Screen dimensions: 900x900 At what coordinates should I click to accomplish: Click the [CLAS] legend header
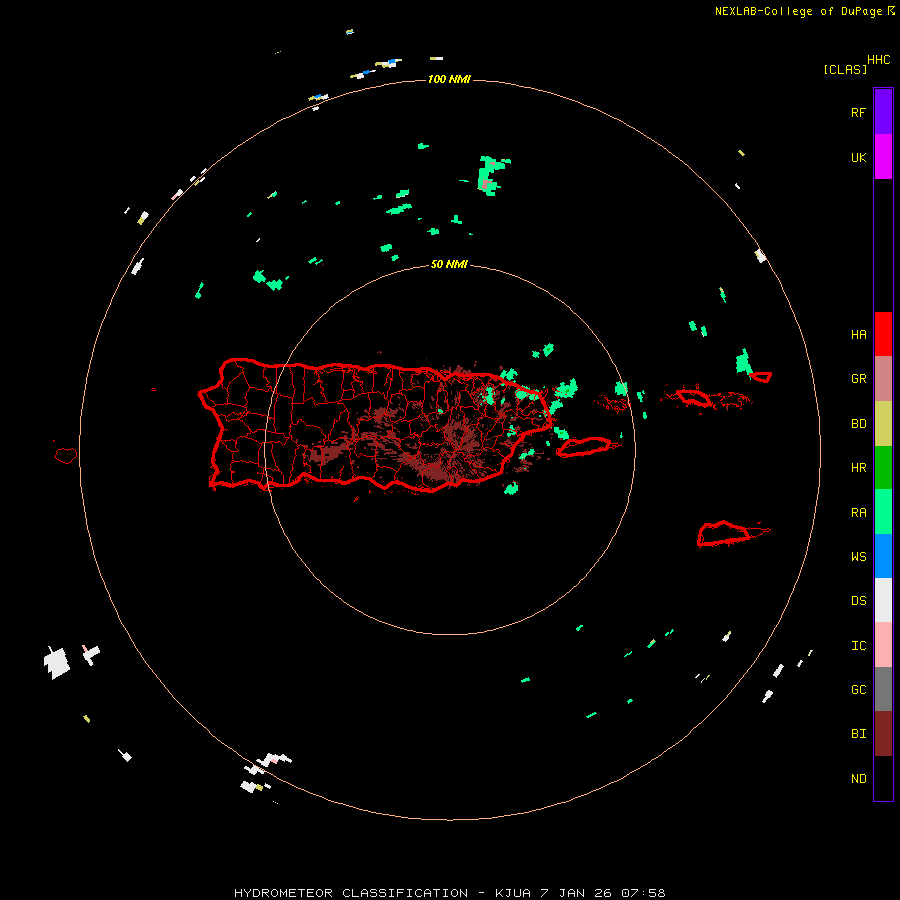coord(845,69)
